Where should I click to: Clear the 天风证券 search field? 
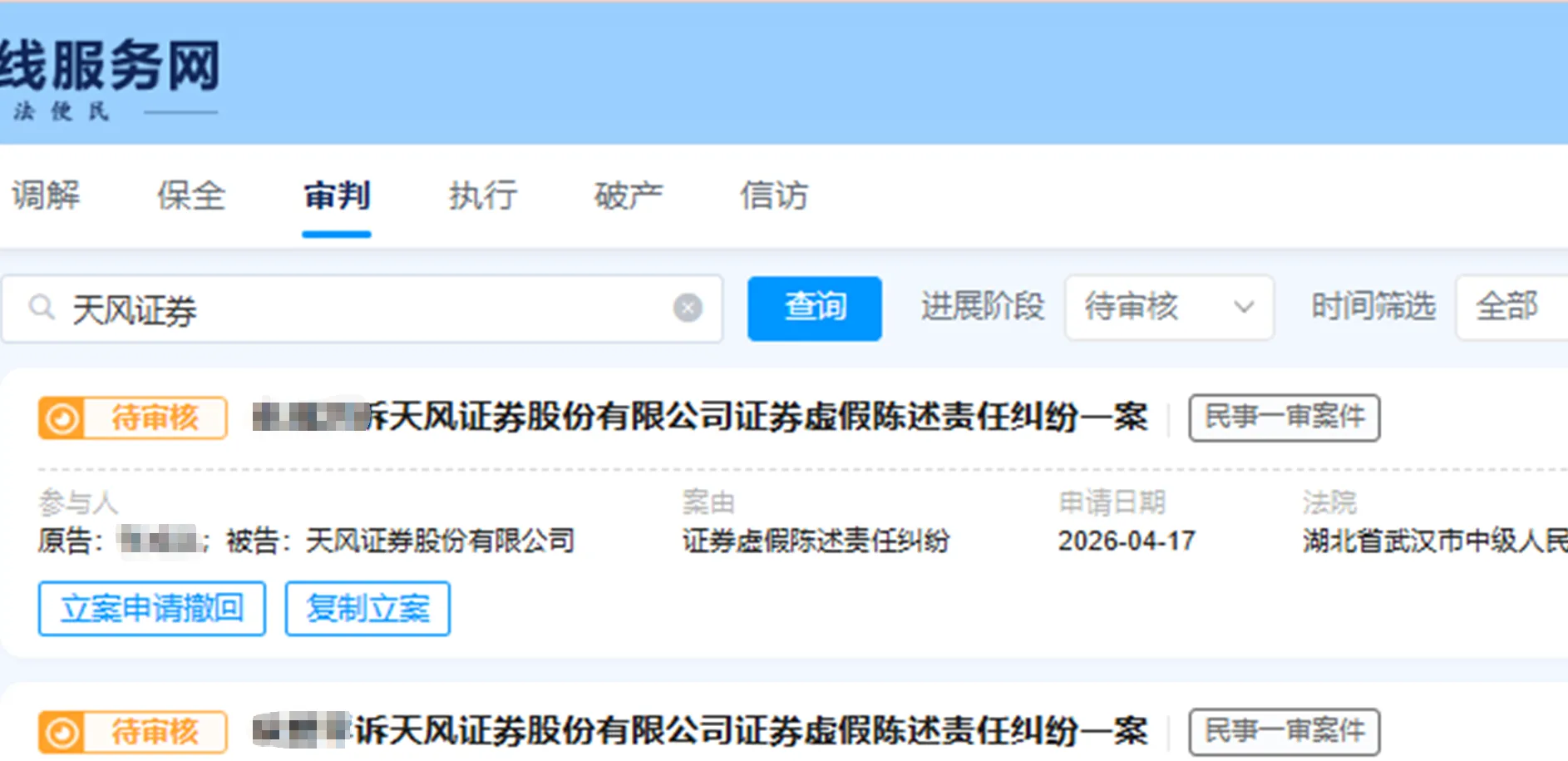click(688, 308)
